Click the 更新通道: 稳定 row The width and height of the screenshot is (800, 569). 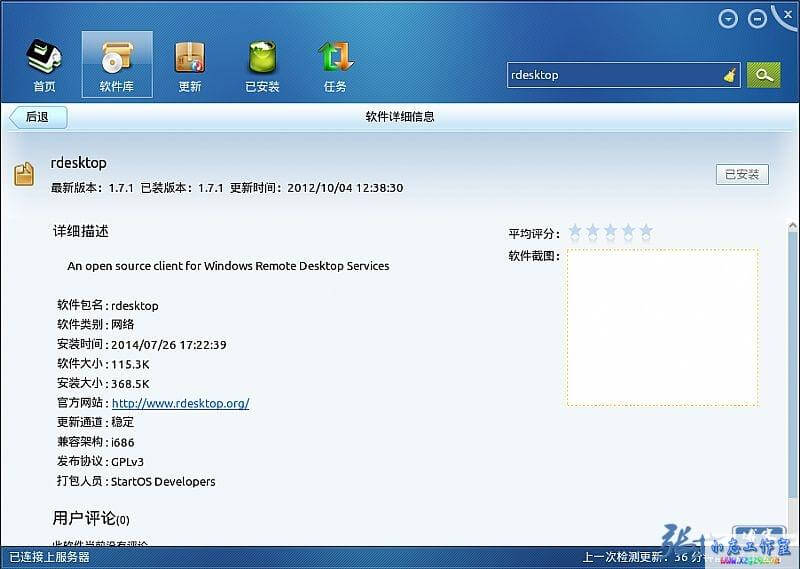pos(95,422)
